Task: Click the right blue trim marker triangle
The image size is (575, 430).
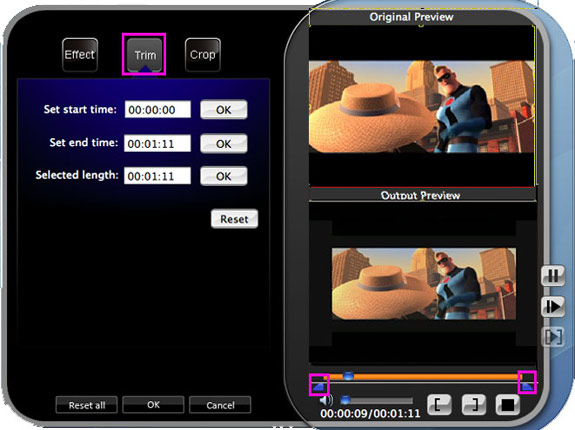Action: pyautogui.click(x=528, y=386)
